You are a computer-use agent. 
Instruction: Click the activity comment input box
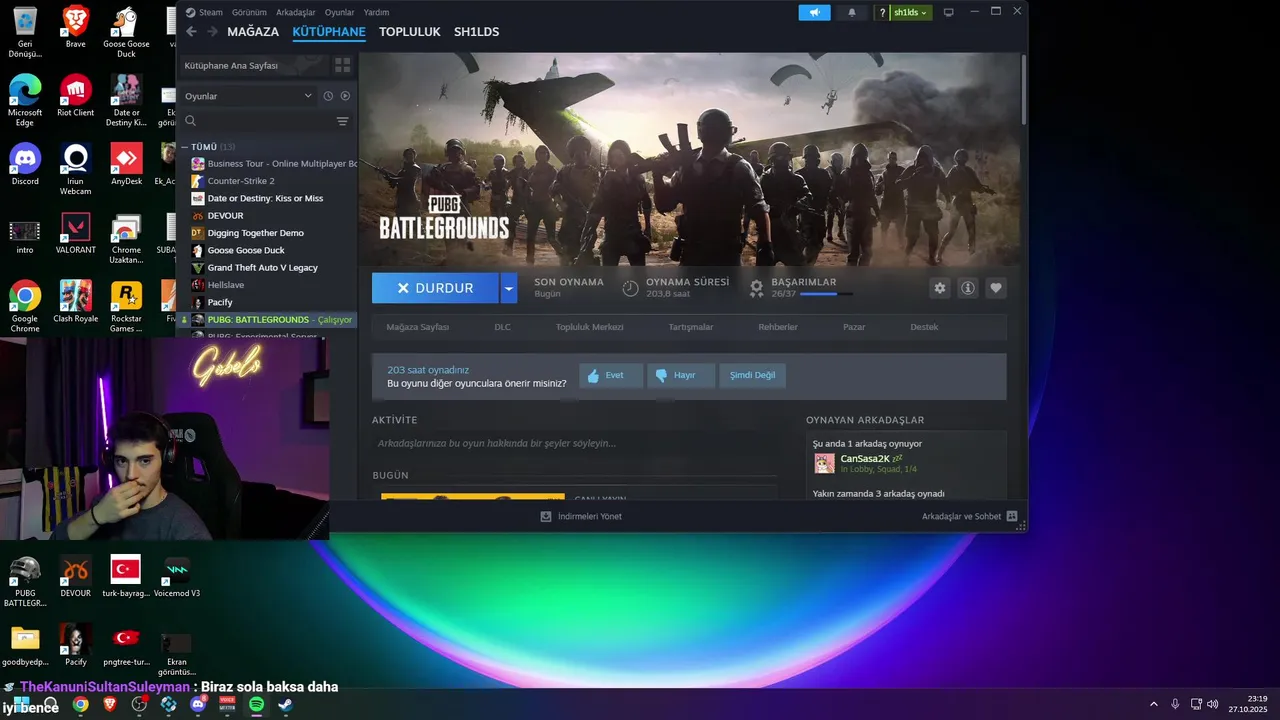pos(574,443)
